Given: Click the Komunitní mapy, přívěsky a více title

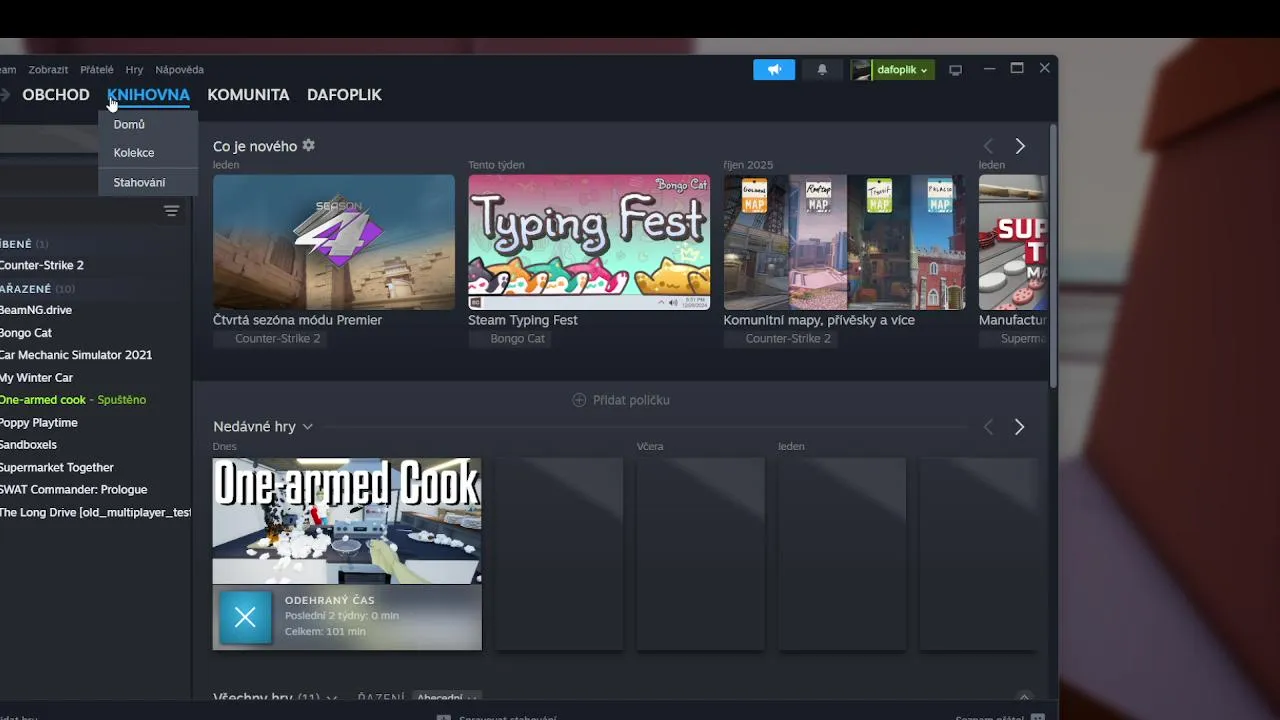Looking at the screenshot, I should point(819,320).
